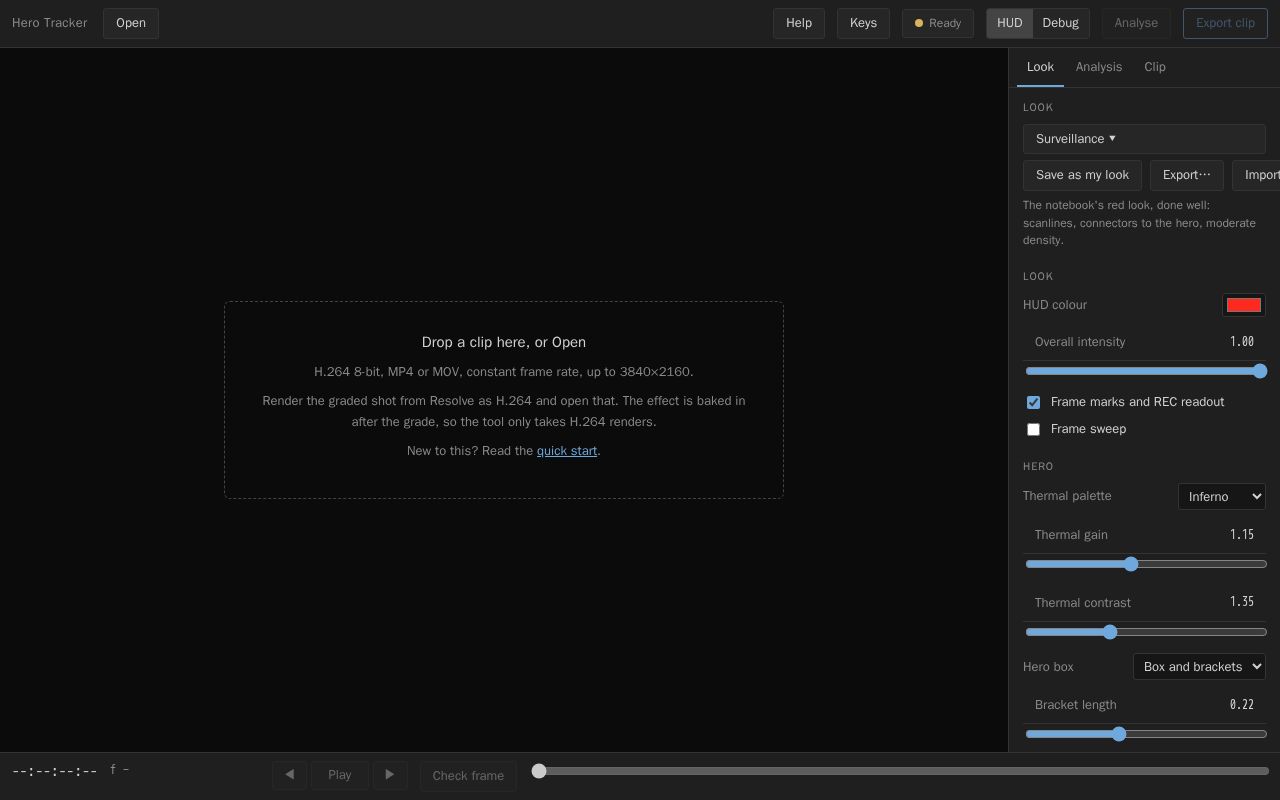Click the Bracket length slider
Screen dimensions: 1280x800
point(1146,734)
